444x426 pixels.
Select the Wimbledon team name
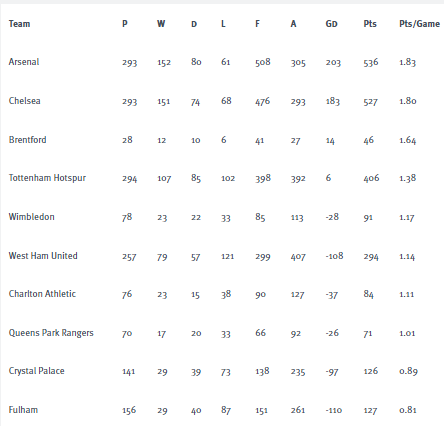click(x=31, y=217)
